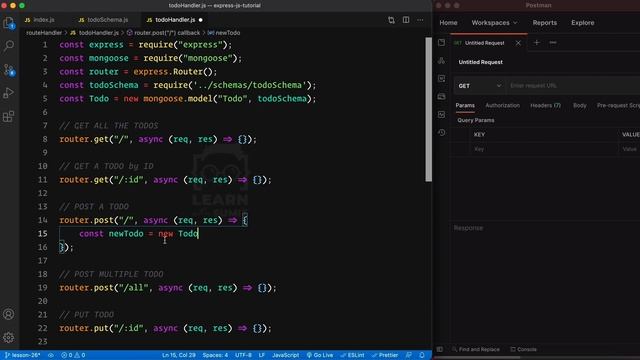
Task: Click the newTodo breadcrumb
Action: pos(224,33)
